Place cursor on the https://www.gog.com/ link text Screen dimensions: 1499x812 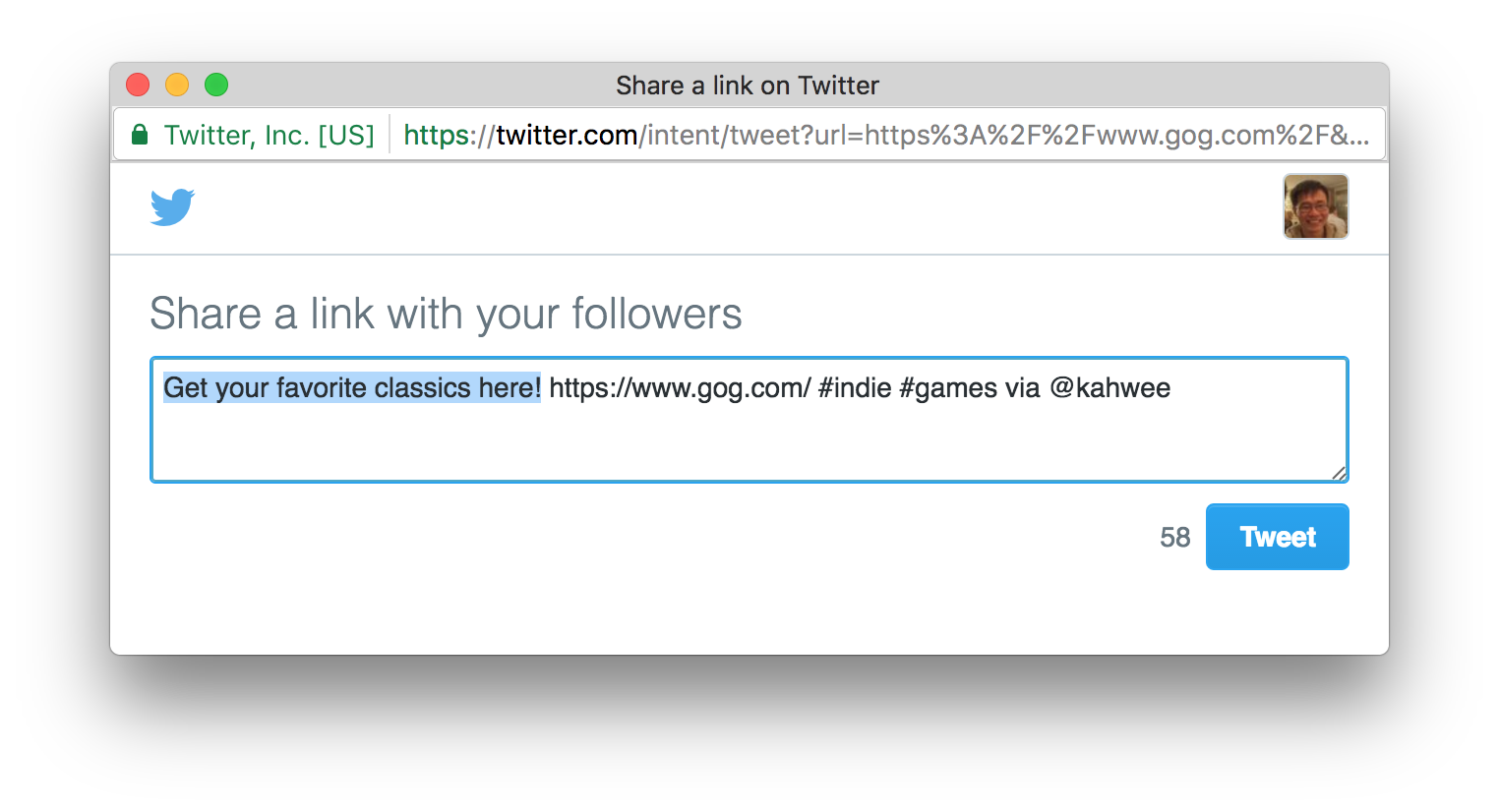coord(680,387)
